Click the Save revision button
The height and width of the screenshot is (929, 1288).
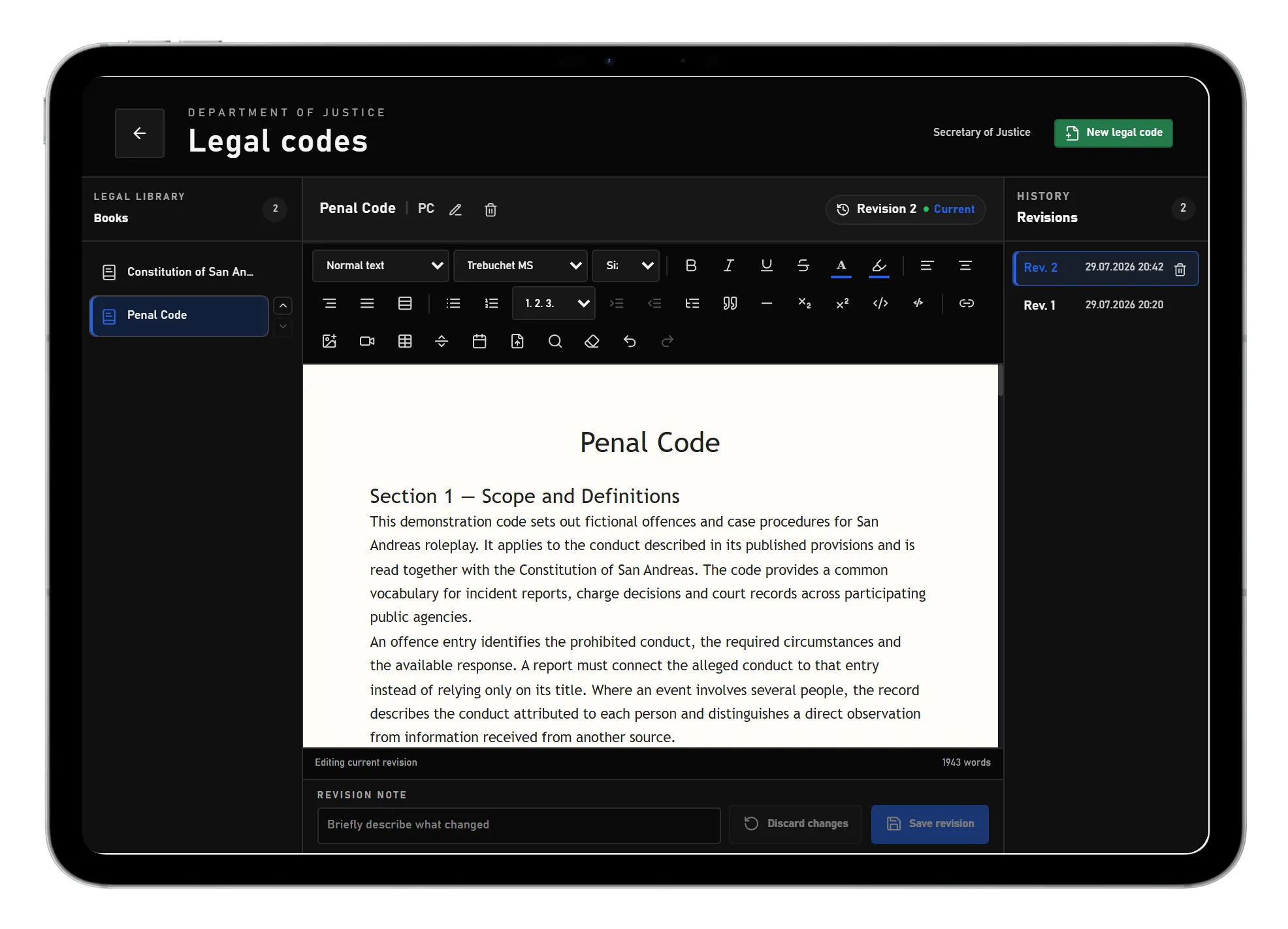point(930,824)
